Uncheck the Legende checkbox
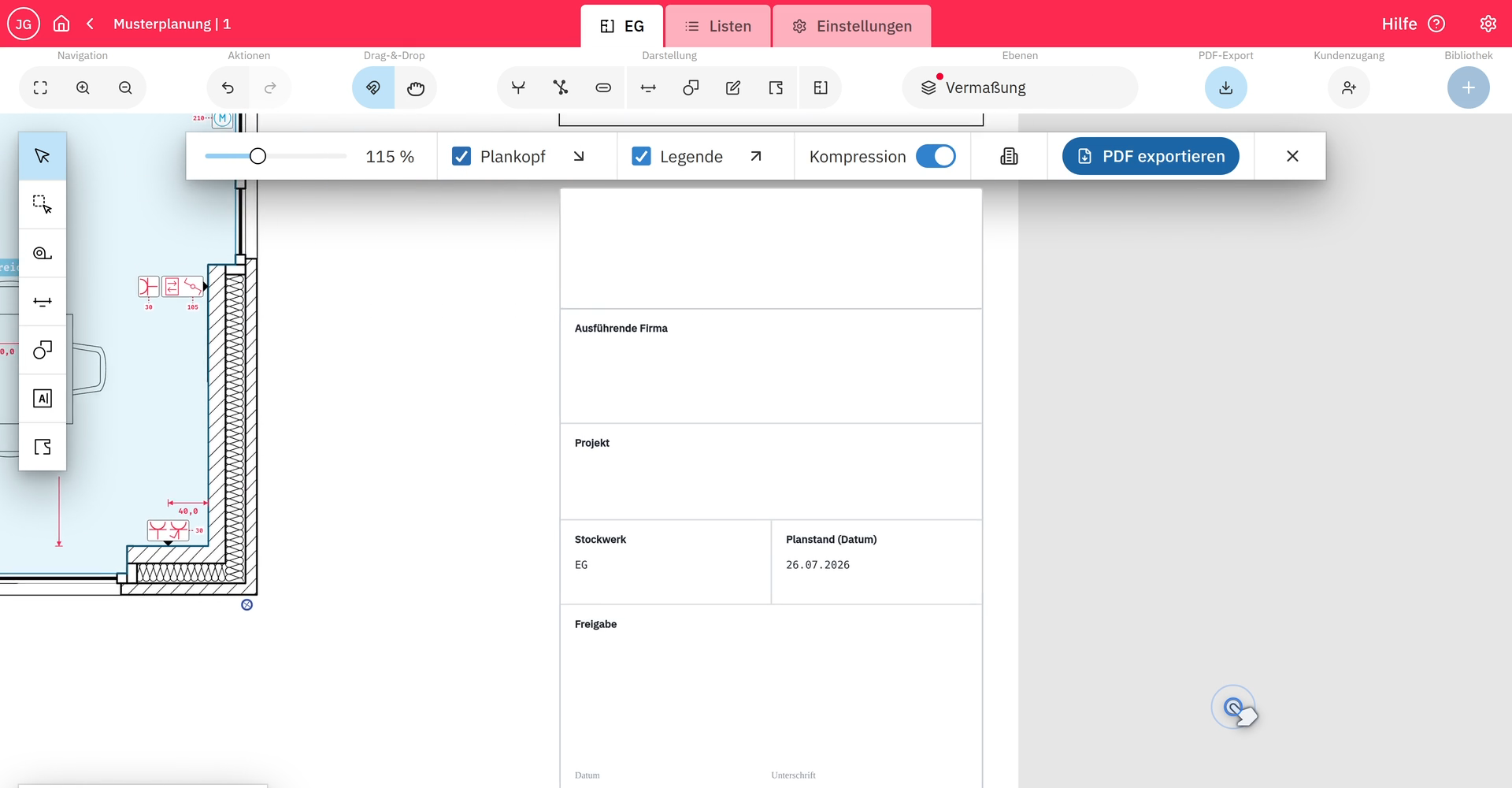 click(x=641, y=156)
